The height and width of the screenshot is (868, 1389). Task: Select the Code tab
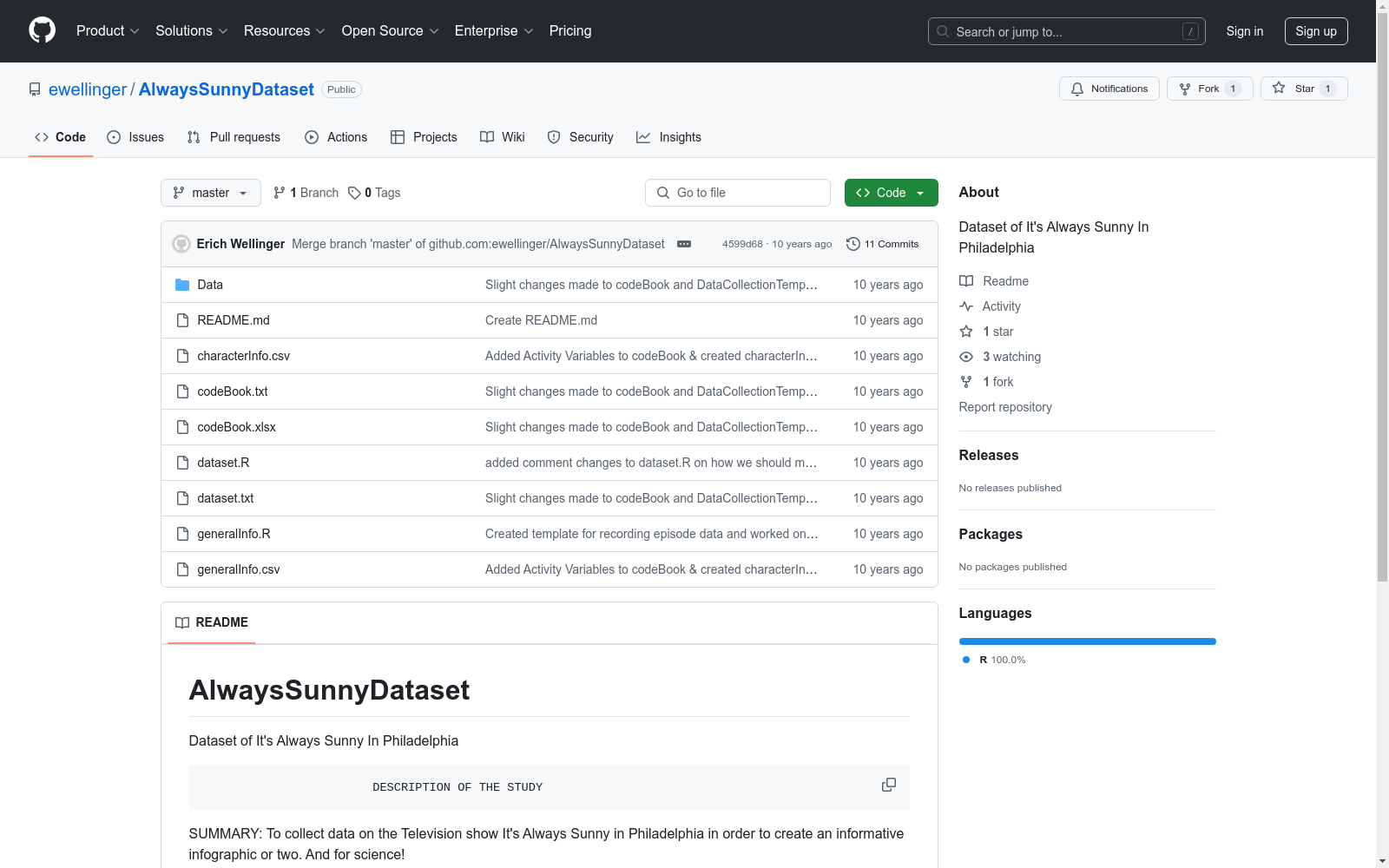point(61,137)
